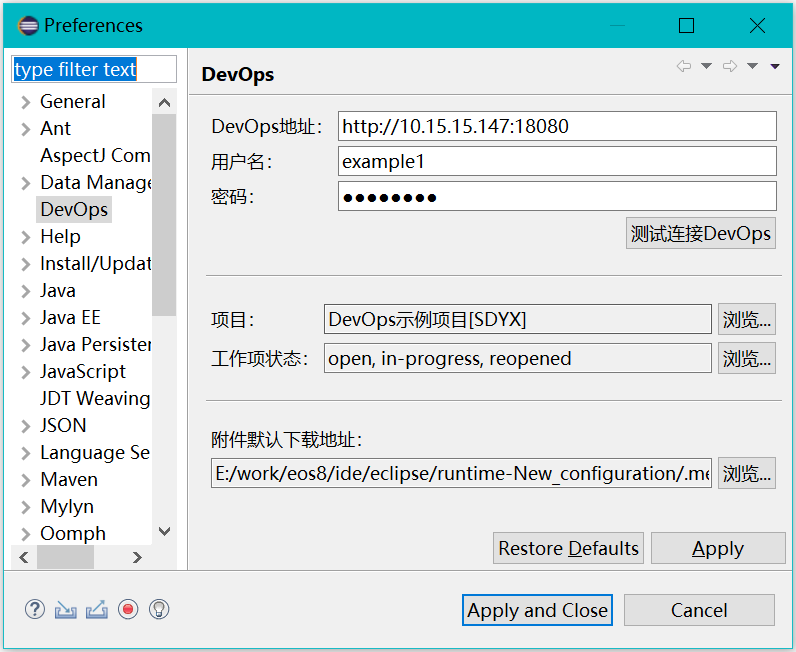Click the back navigation arrow

point(684,66)
